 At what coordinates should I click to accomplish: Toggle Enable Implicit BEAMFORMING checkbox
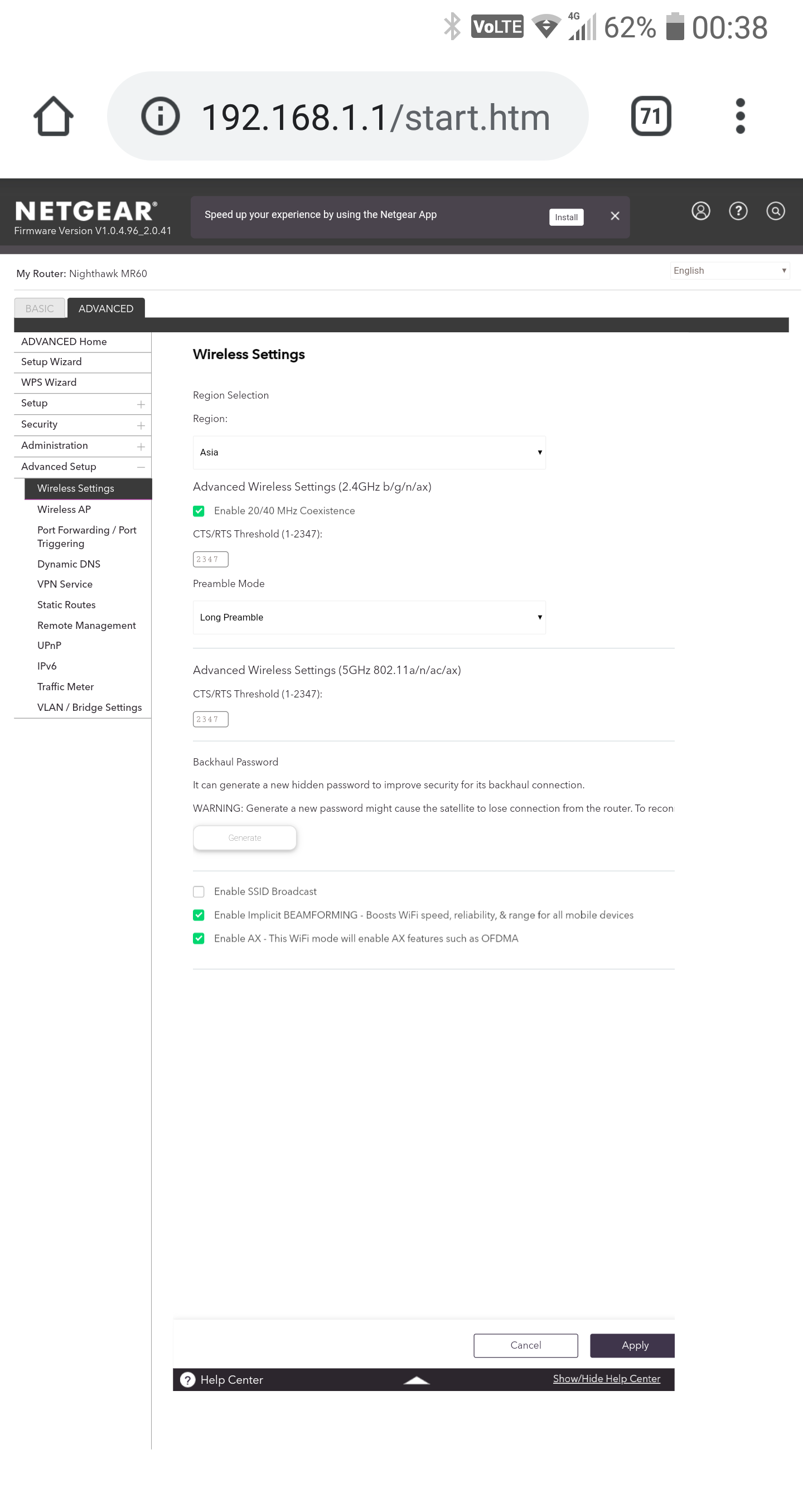pos(199,915)
